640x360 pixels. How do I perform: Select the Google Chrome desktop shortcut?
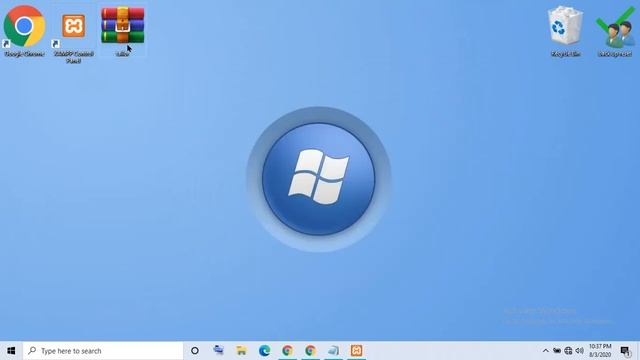coord(24,31)
